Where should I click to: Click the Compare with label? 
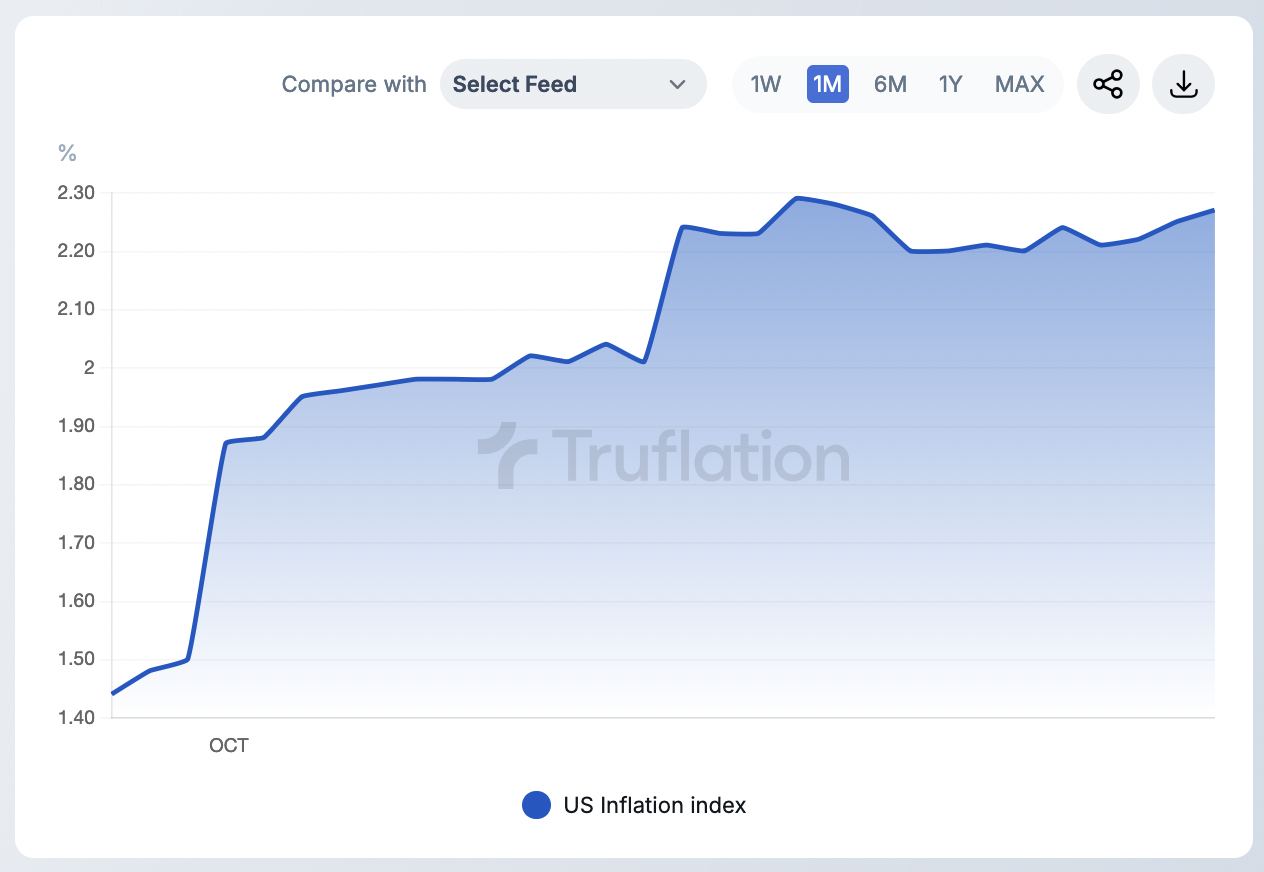(x=354, y=84)
